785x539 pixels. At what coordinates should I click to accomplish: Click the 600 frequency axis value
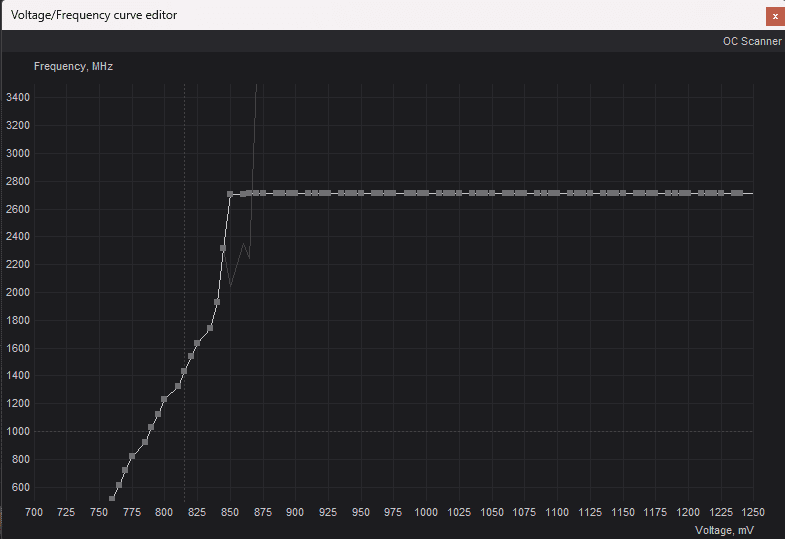21,487
